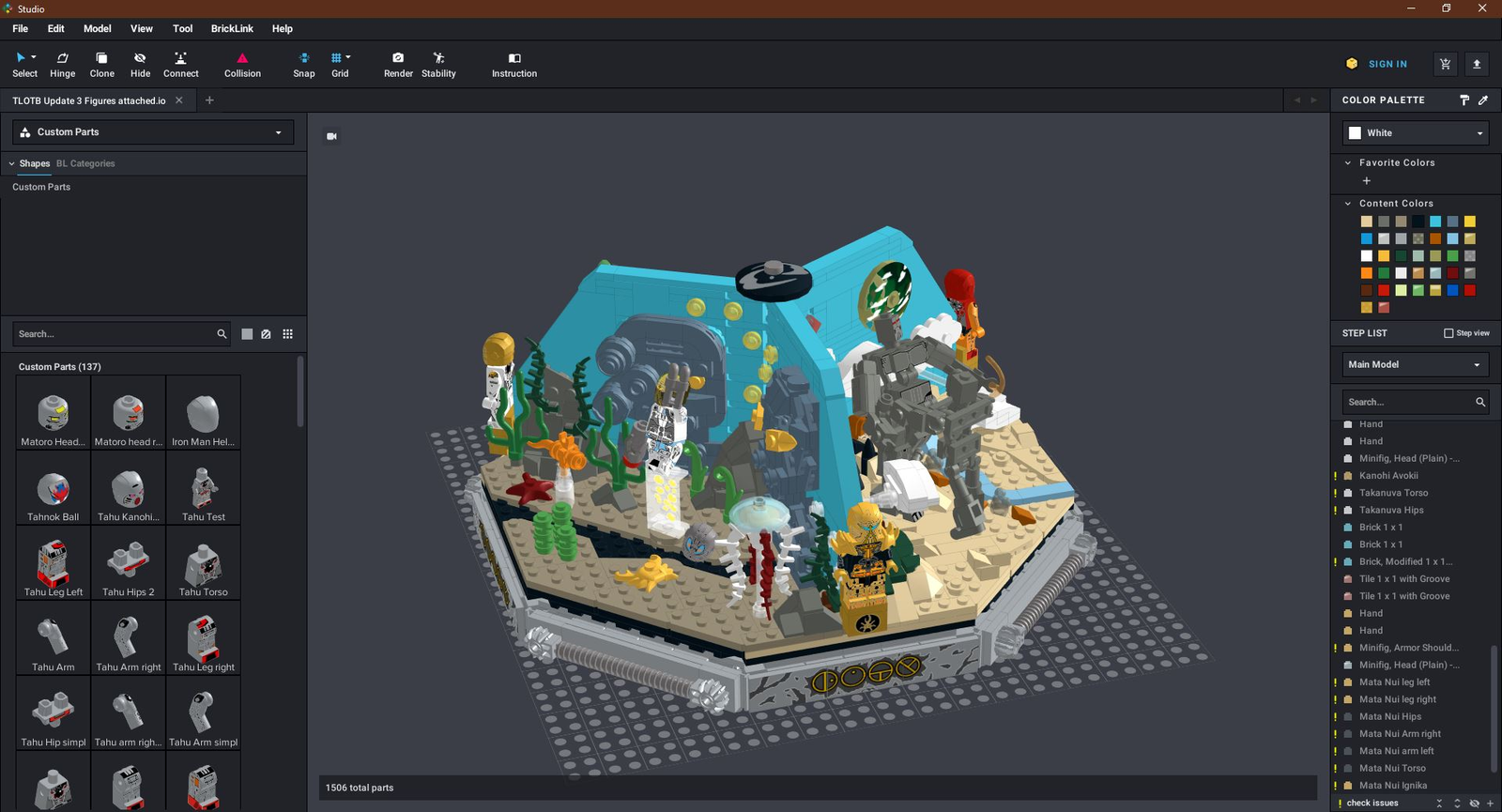Open a new tab with plus button
This screenshot has height=812, width=1502.
coord(209,100)
